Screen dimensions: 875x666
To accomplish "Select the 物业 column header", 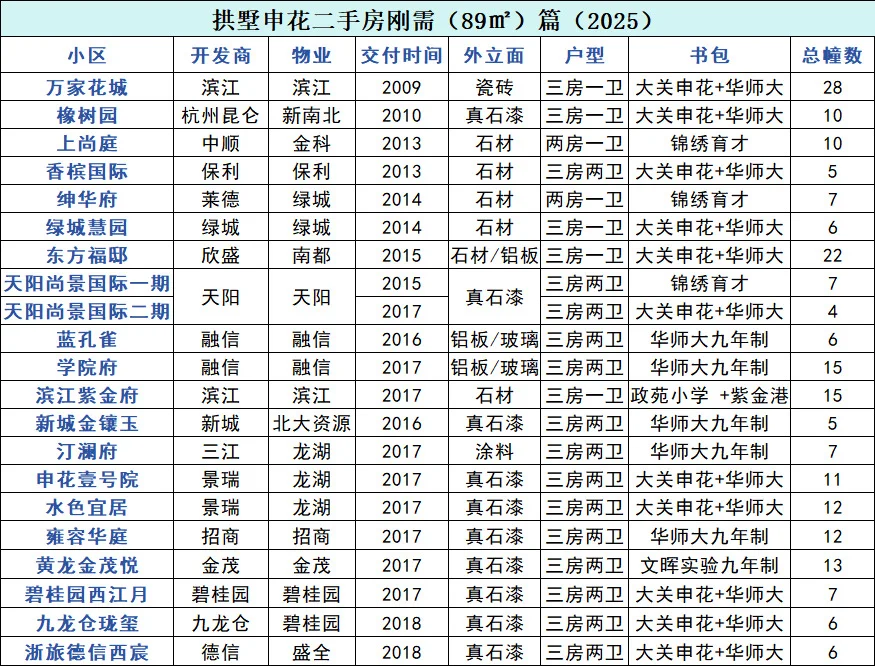I will coord(311,55).
